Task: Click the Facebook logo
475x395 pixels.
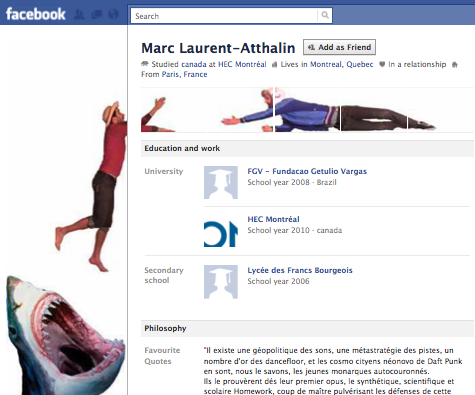Action: click(36, 14)
